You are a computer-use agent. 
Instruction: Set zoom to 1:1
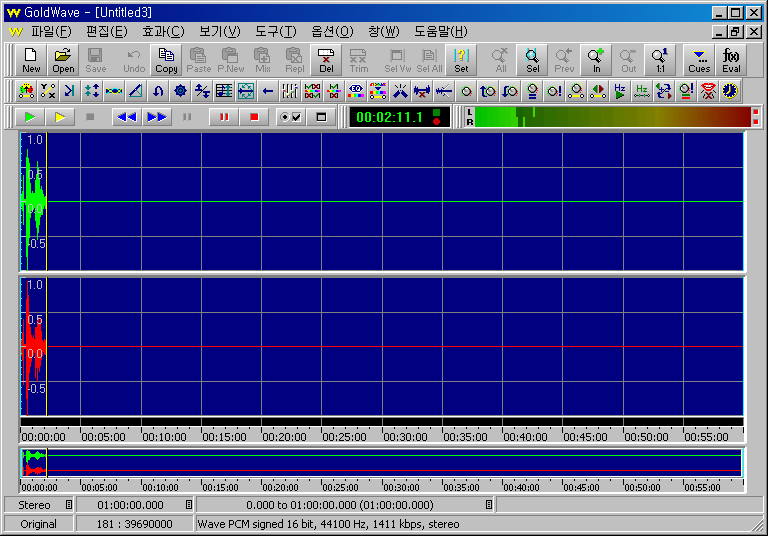pos(660,60)
